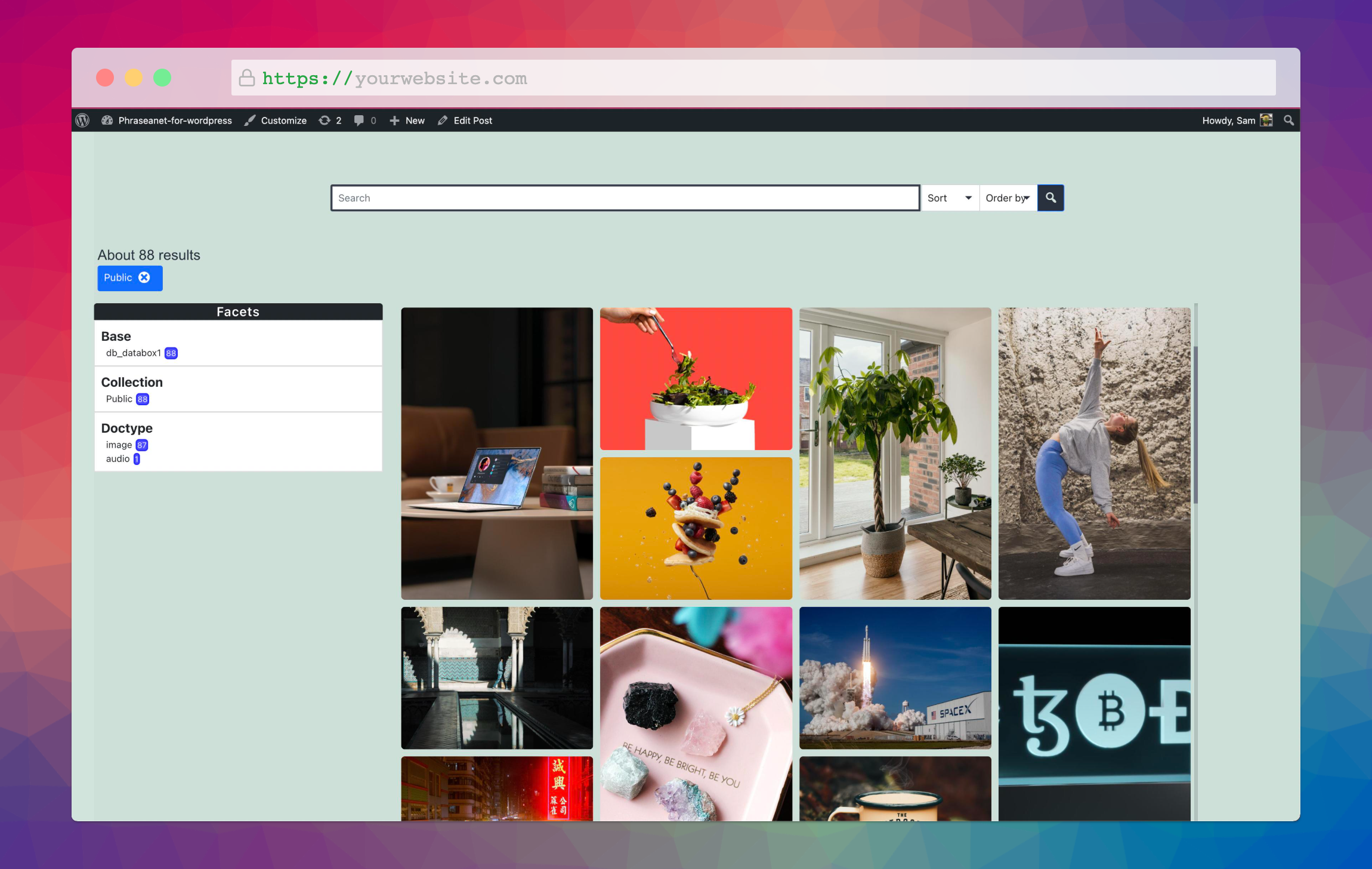Focus the Search text field
1372x869 pixels.
point(625,198)
